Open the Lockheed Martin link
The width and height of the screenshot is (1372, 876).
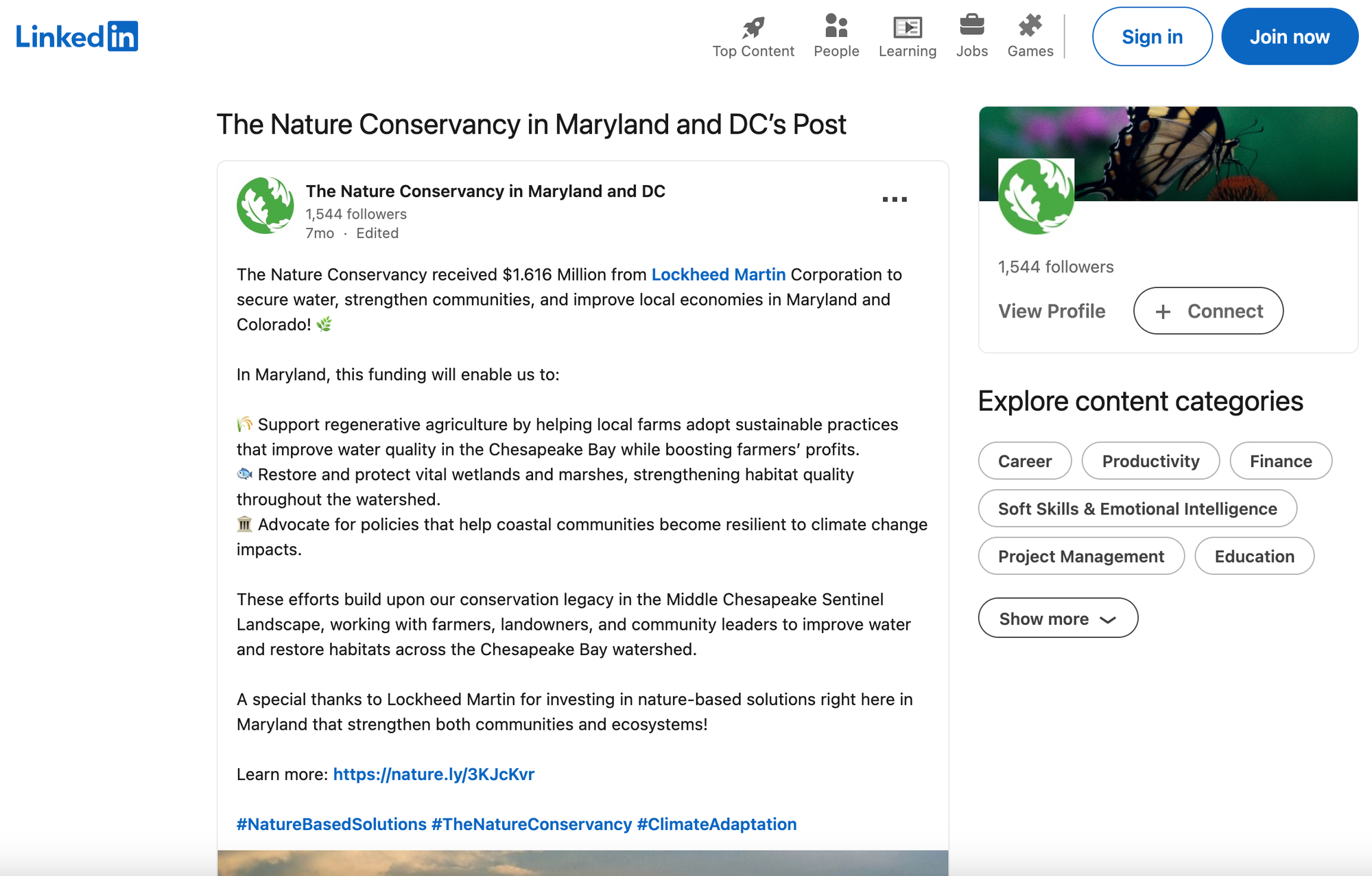click(x=718, y=274)
